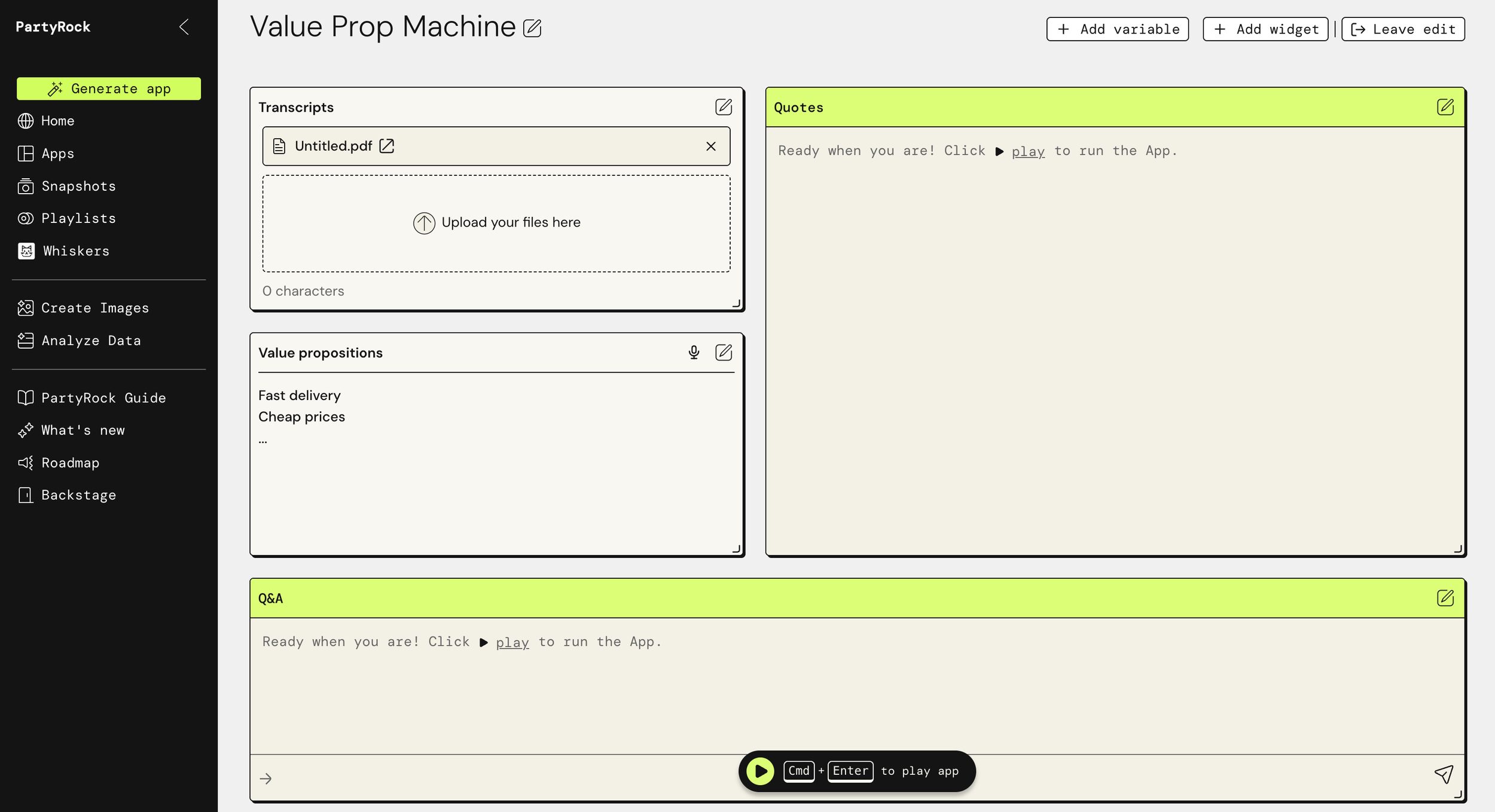
Task: Click the edit icon beside app title
Action: point(532,28)
